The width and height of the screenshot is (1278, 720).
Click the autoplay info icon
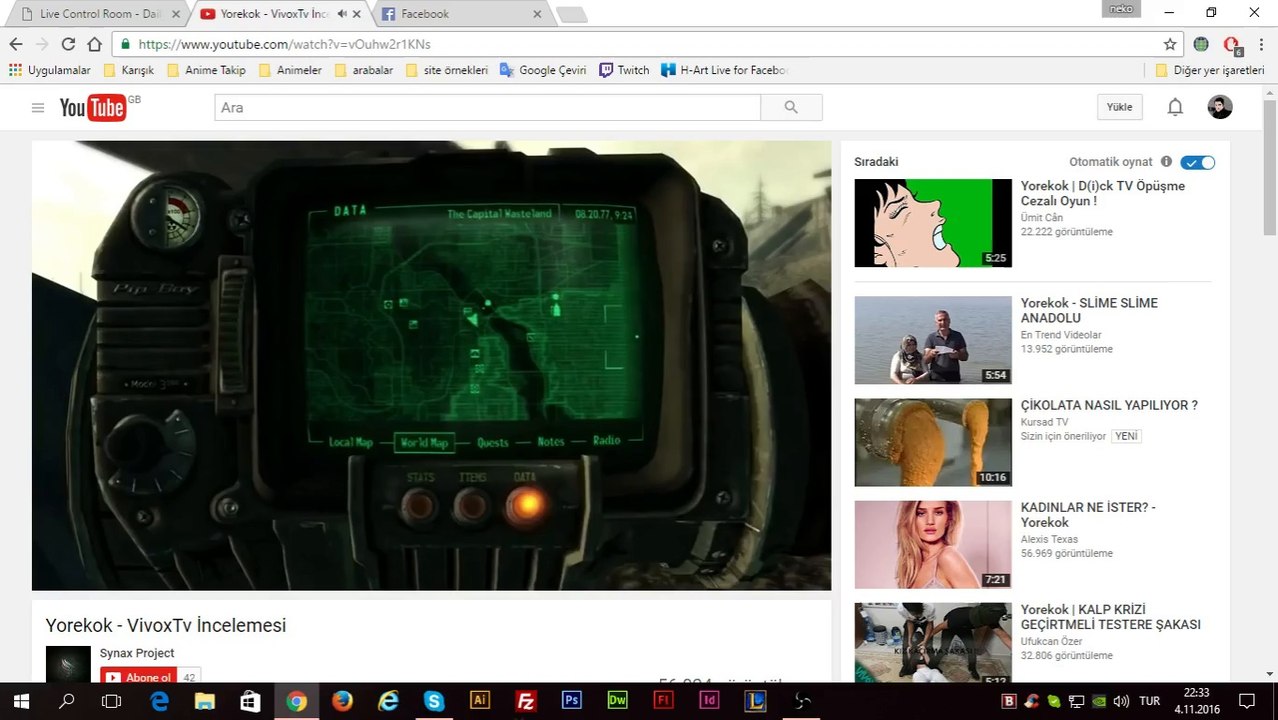1166,161
